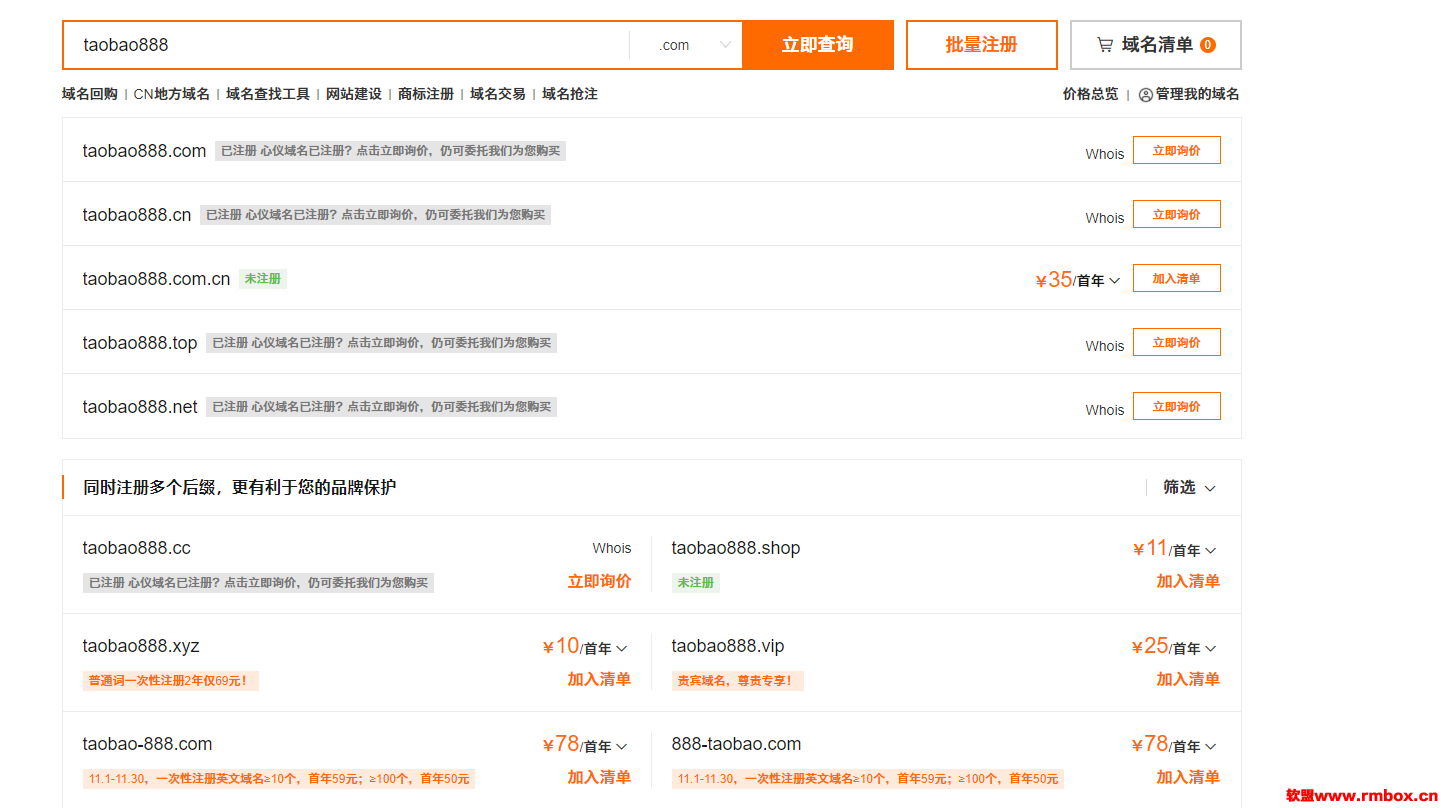View Whois for taobao888.top

[1105, 346]
